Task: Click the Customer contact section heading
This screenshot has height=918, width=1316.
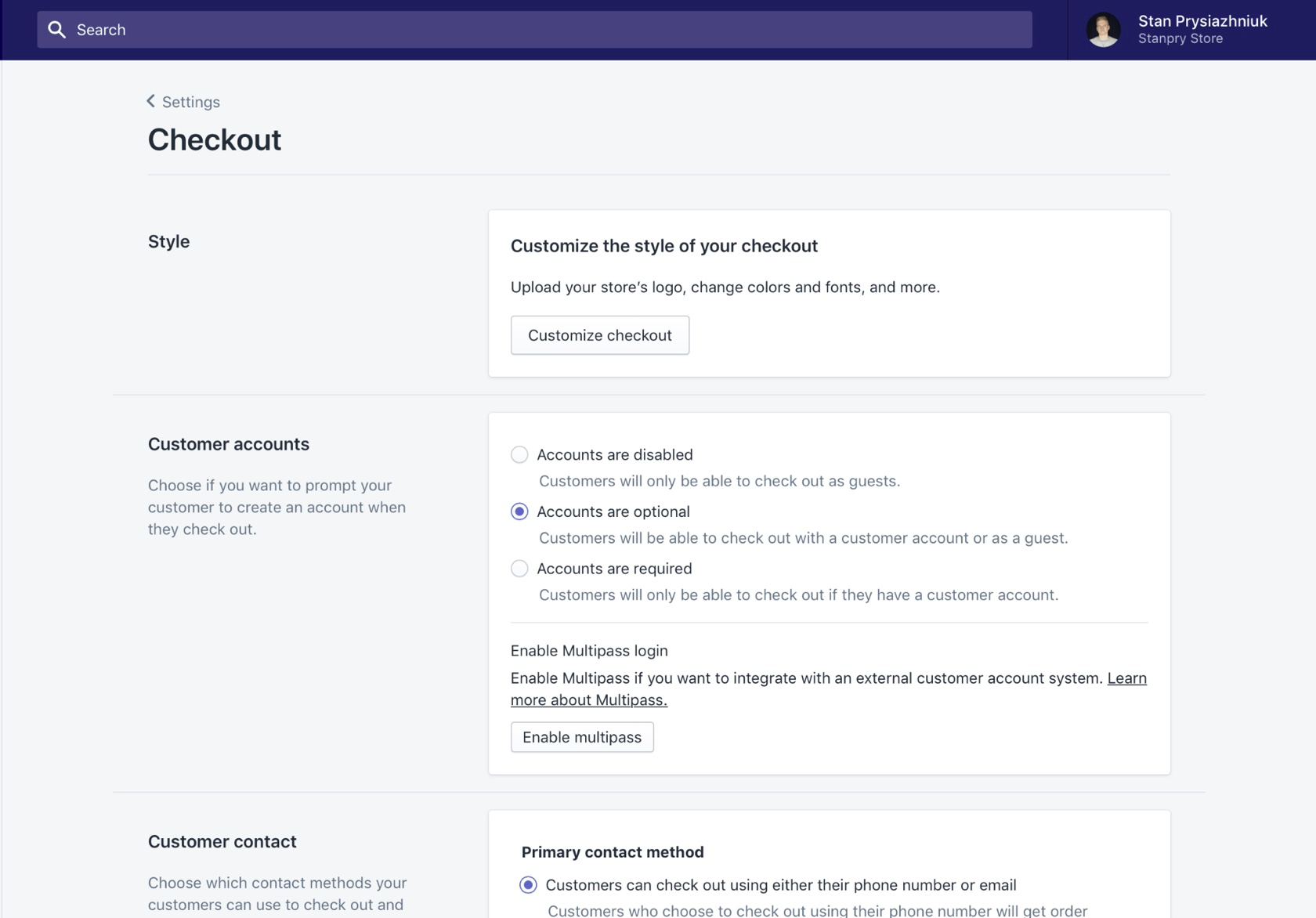Action: pos(222,841)
